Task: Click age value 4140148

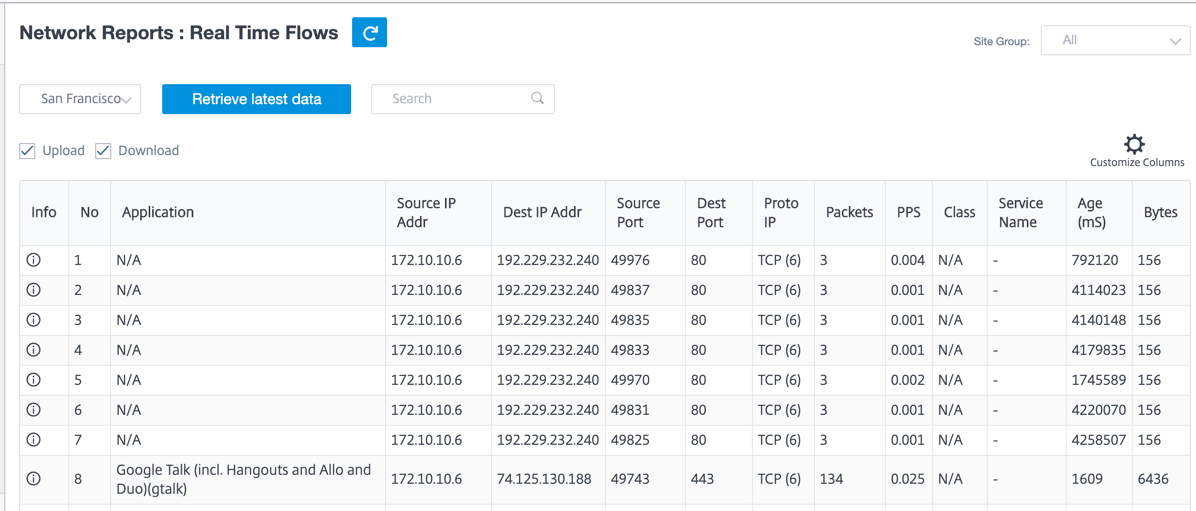Action: [1099, 320]
